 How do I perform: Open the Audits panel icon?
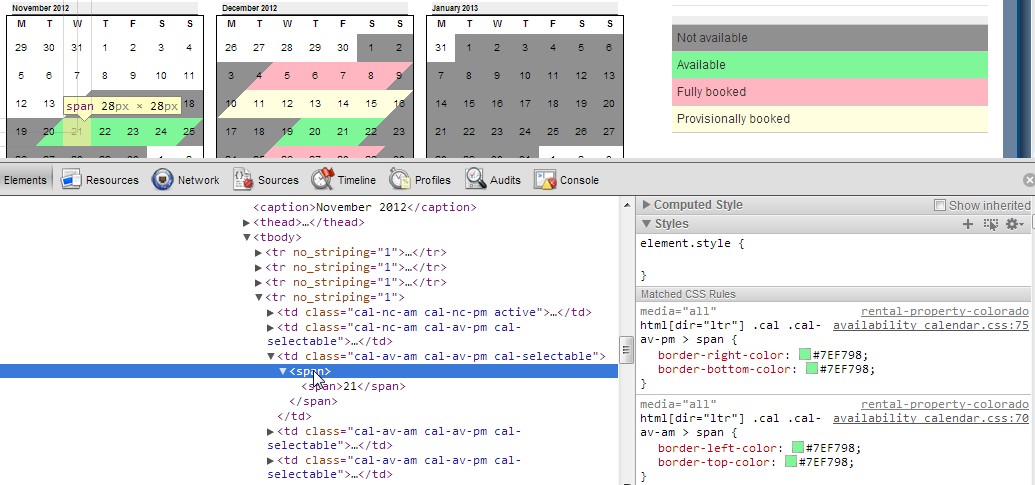pos(475,179)
